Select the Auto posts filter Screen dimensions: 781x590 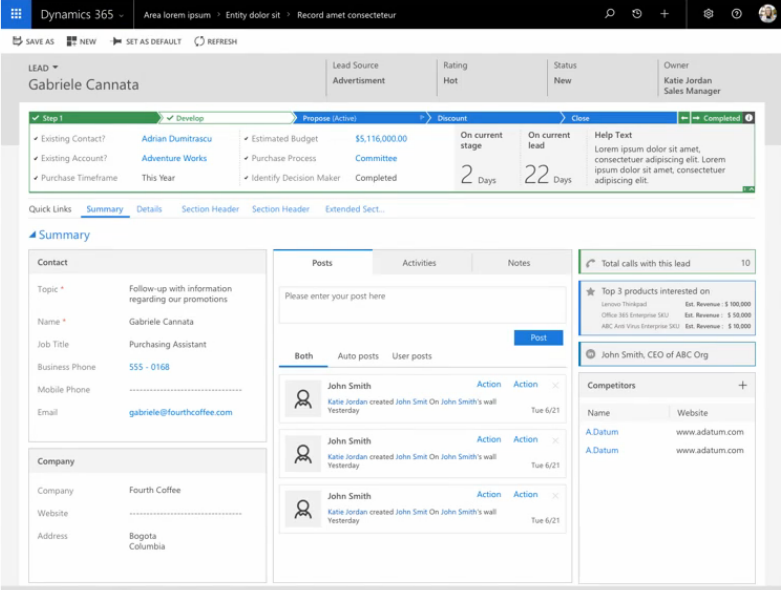click(x=358, y=356)
